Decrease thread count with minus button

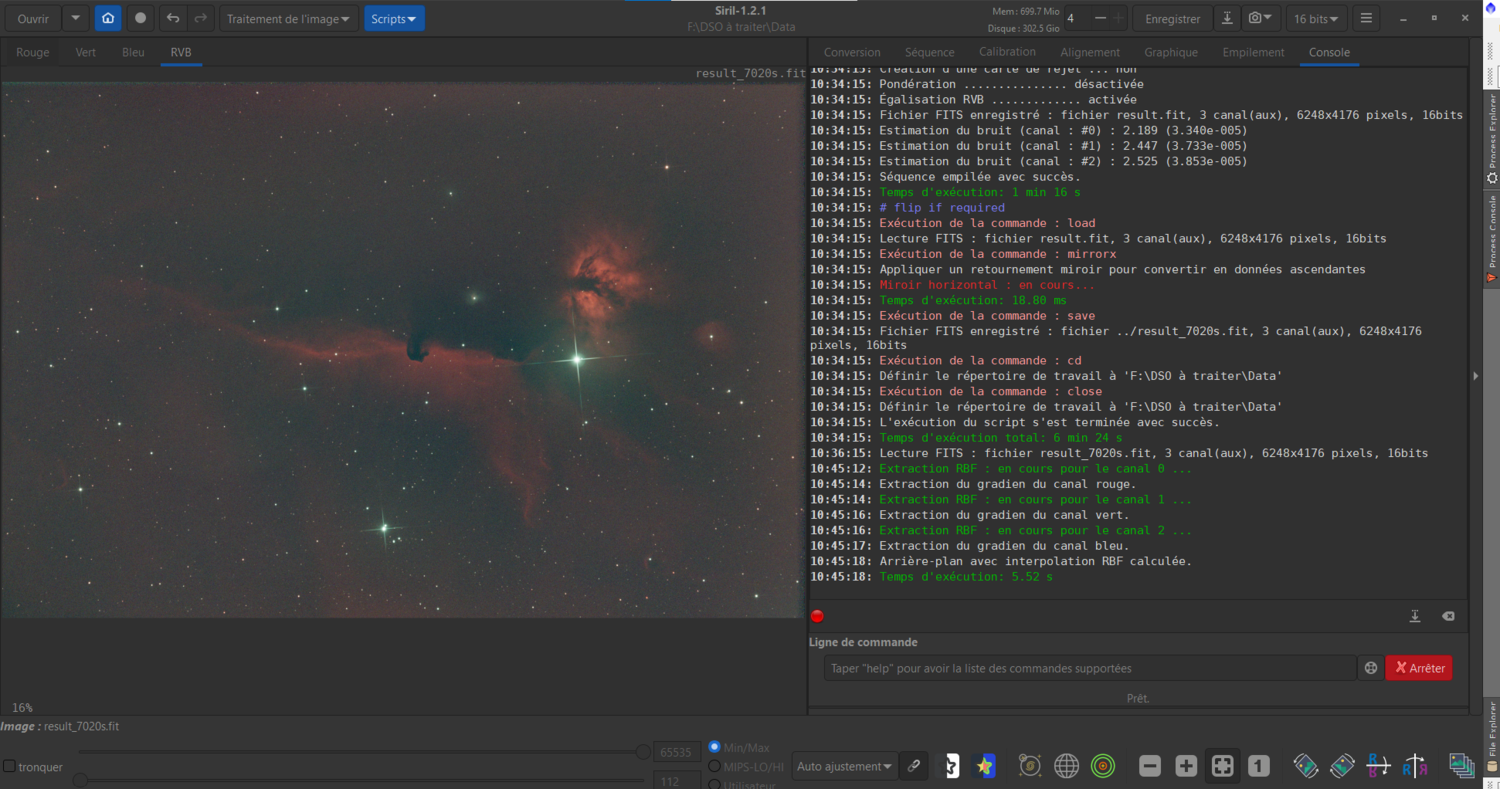point(1101,18)
